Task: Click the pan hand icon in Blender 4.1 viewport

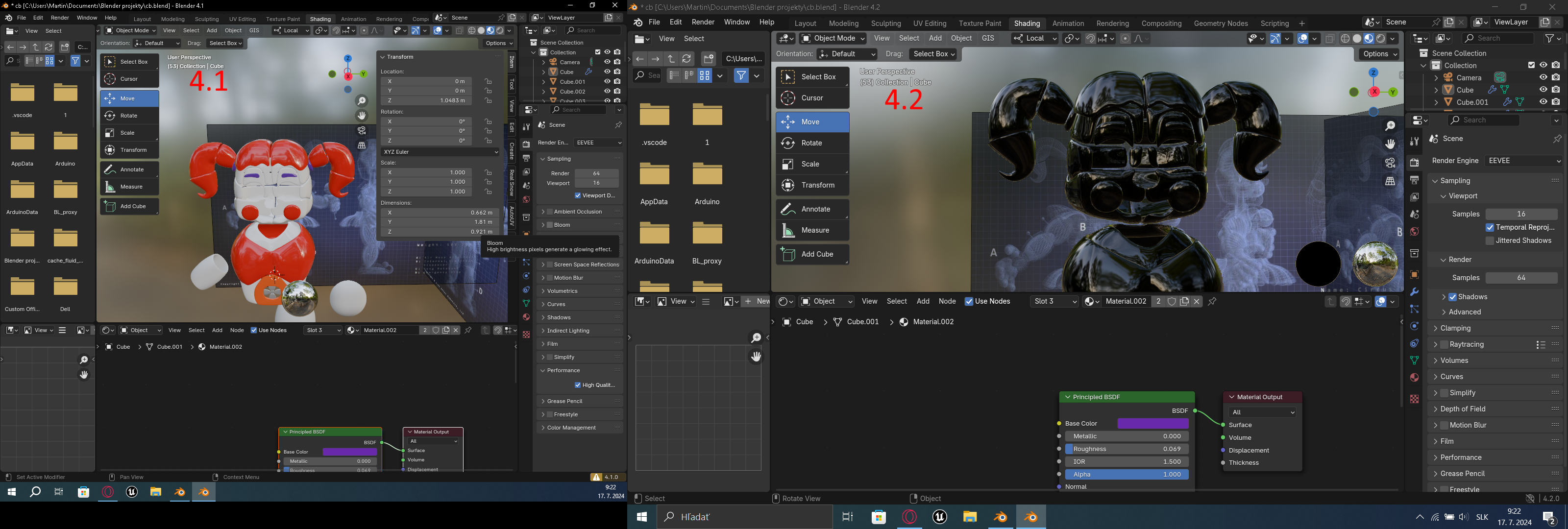Action: point(362,116)
